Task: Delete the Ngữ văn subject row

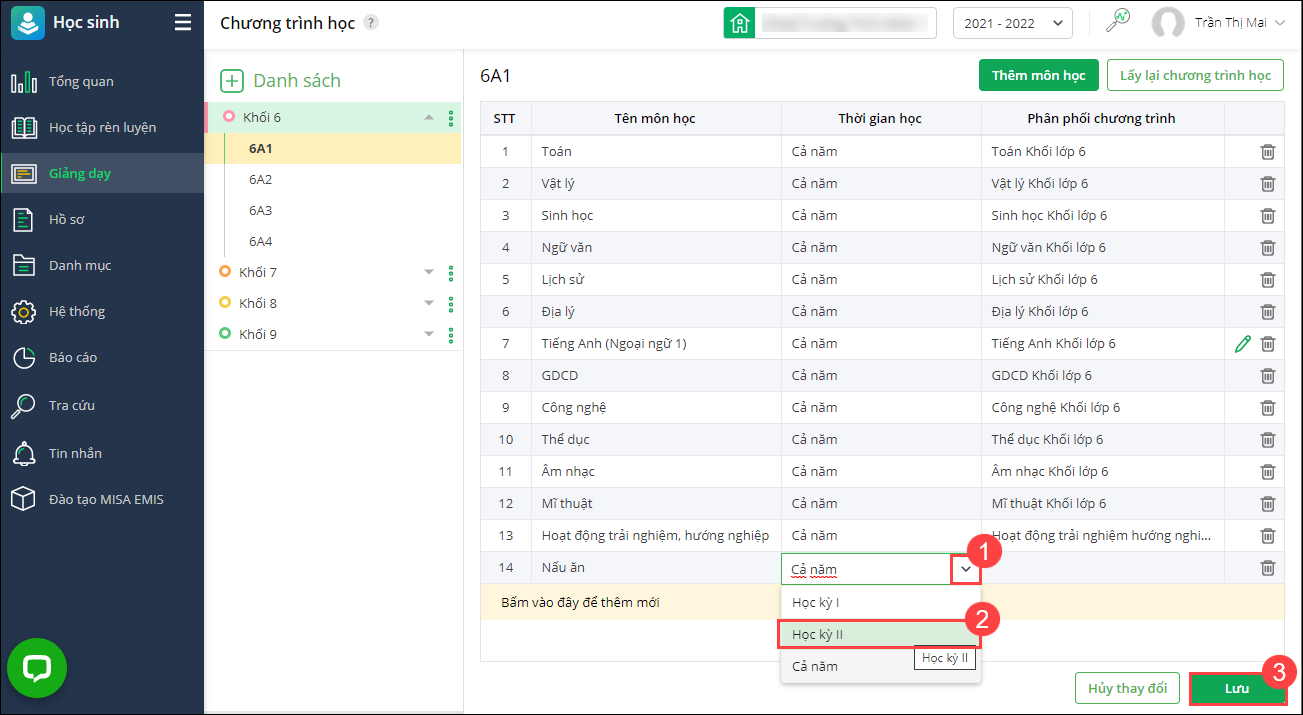Action: tap(1267, 248)
